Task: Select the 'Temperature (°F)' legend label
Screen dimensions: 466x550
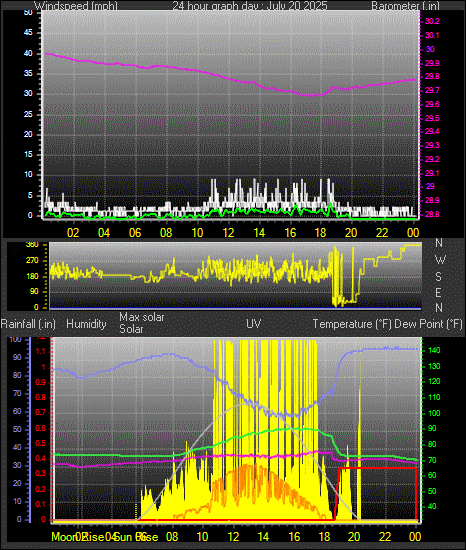Action: [352, 324]
